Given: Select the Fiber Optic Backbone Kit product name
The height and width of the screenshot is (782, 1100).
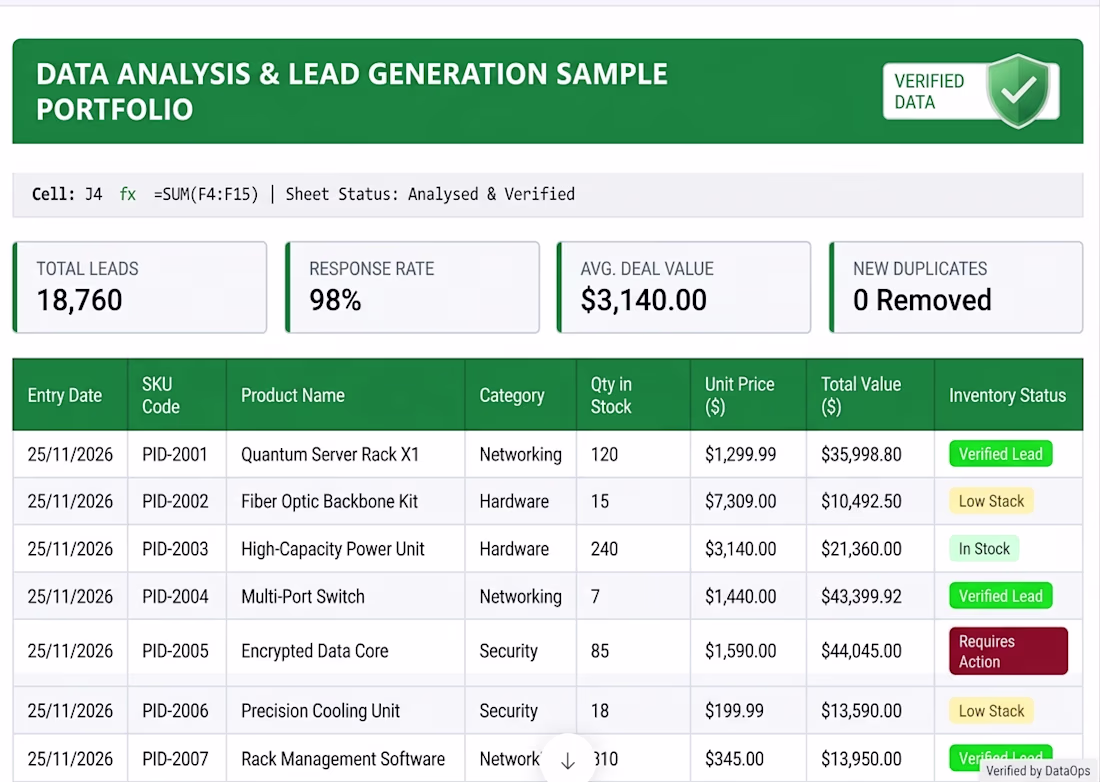Looking at the screenshot, I should [x=329, y=501].
